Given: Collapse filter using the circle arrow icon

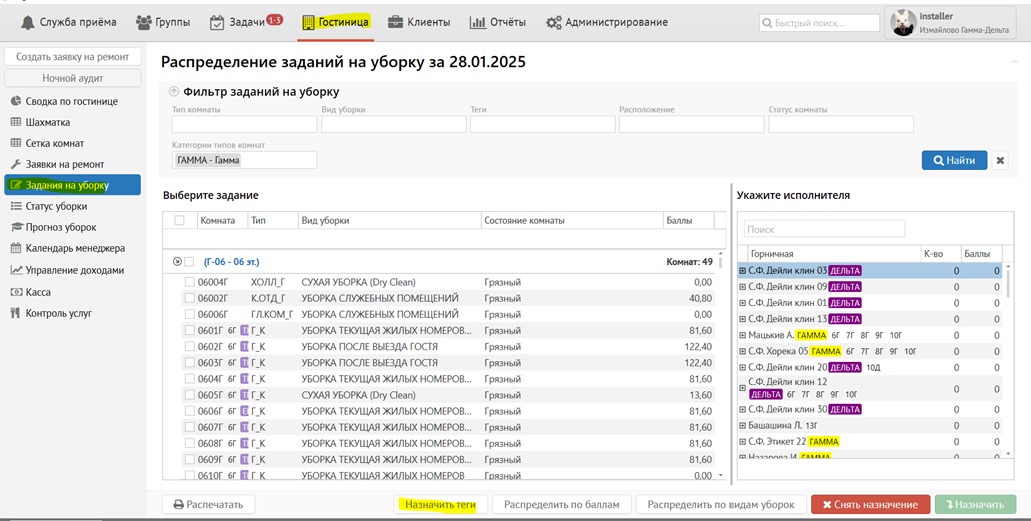Looking at the screenshot, I should click(173, 92).
